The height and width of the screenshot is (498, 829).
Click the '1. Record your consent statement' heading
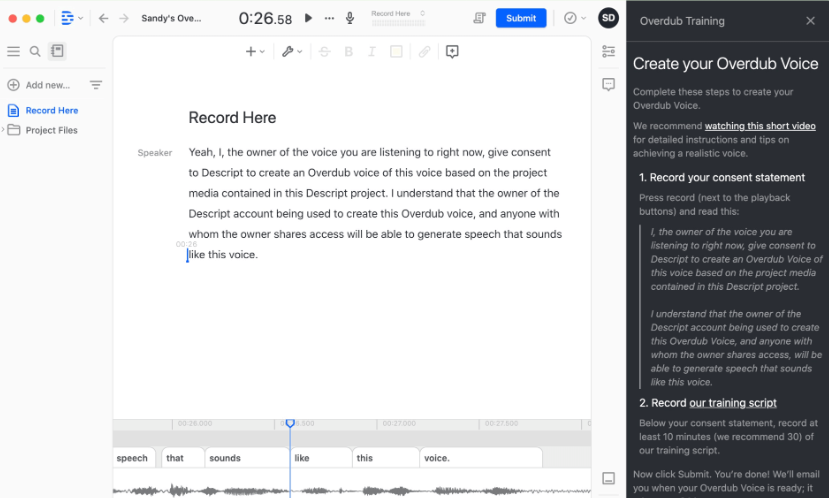(x=722, y=178)
